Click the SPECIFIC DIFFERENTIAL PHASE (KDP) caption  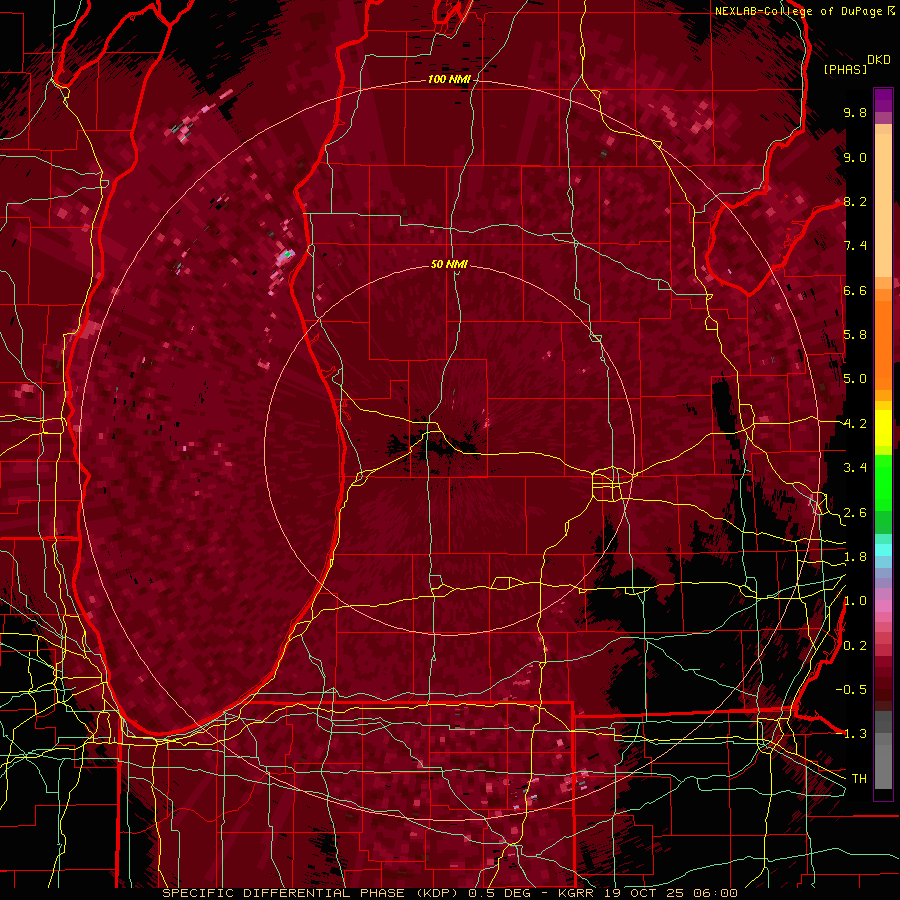312,893
